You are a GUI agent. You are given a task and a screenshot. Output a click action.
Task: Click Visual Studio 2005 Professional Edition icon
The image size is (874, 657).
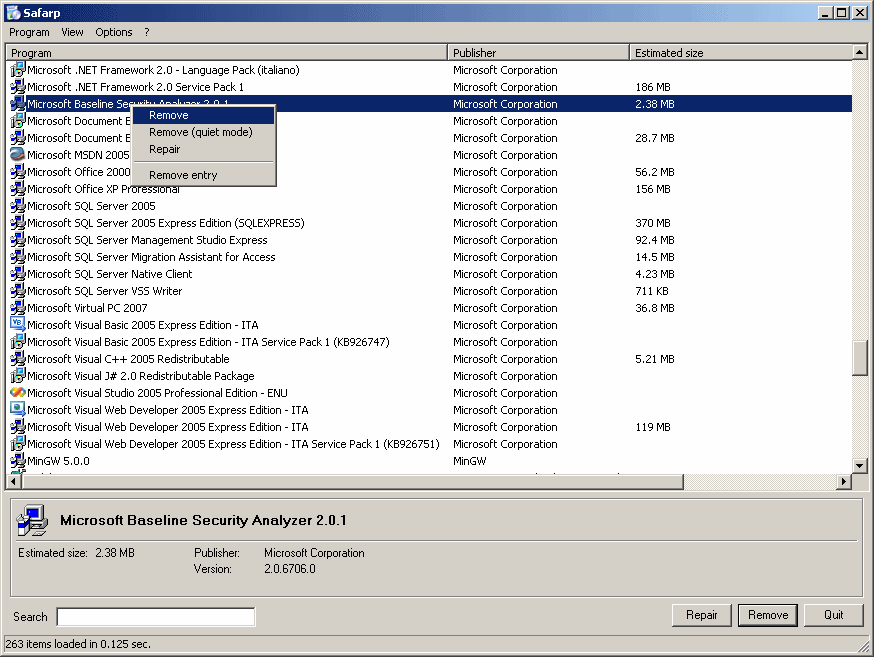[x=18, y=392]
